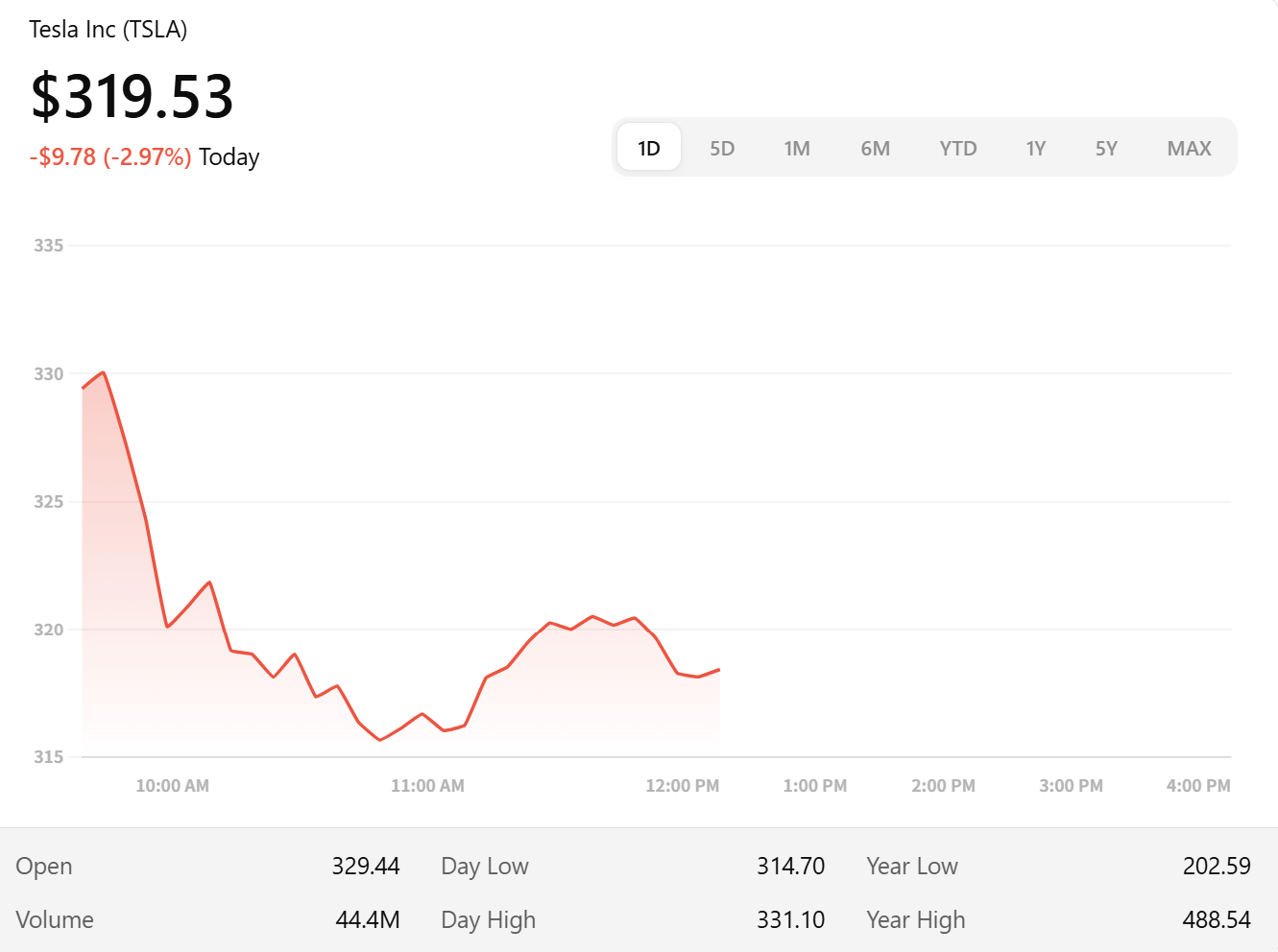Viewport: 1278px width, 952px height.
Task: Show MAX historical range
Action: coord(1189,148)
